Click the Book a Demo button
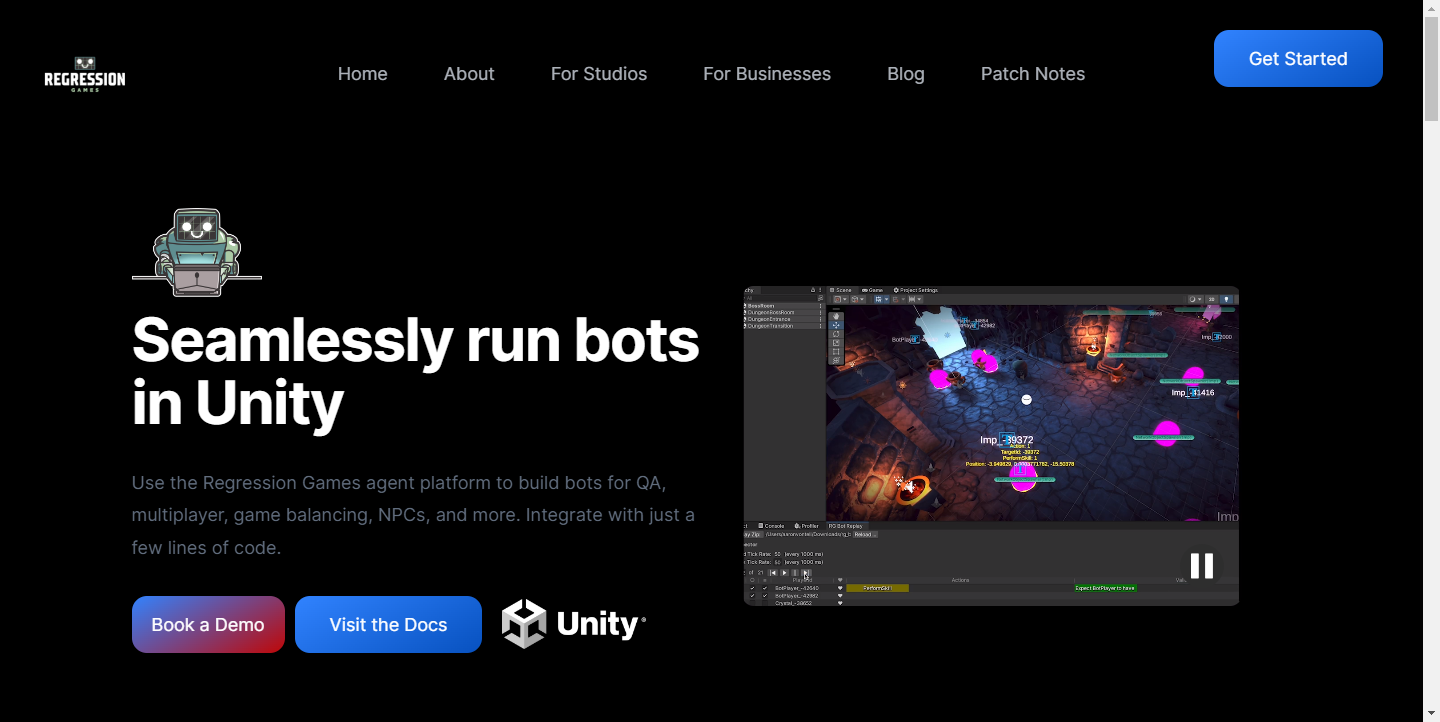Image resolution: width=1440 pixels, height=722 pixels. point(208,625)
